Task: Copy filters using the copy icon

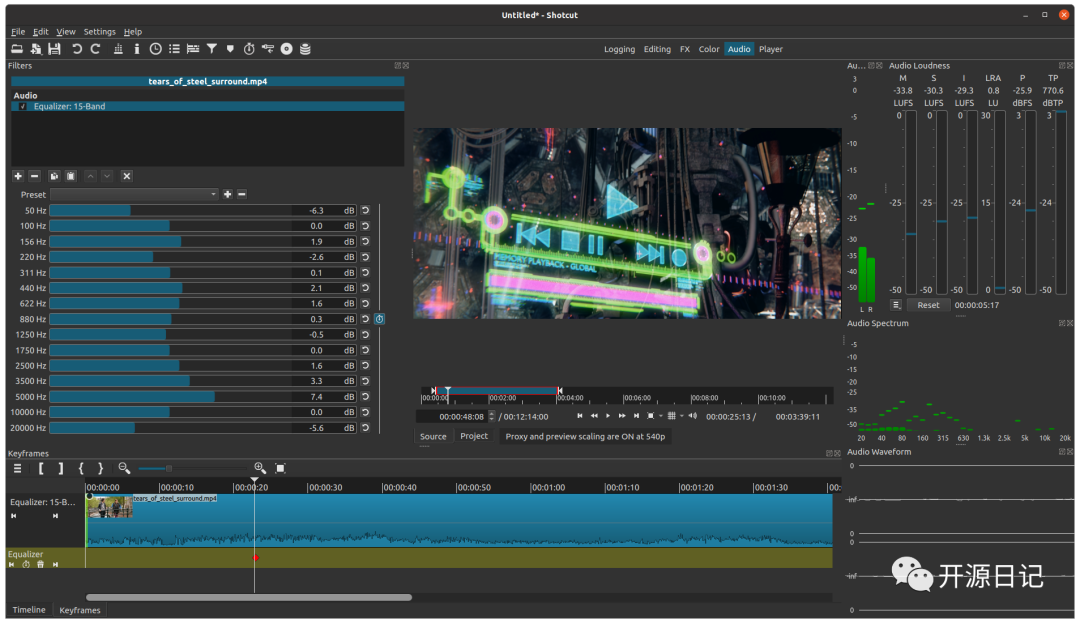Action: (54, 176)
